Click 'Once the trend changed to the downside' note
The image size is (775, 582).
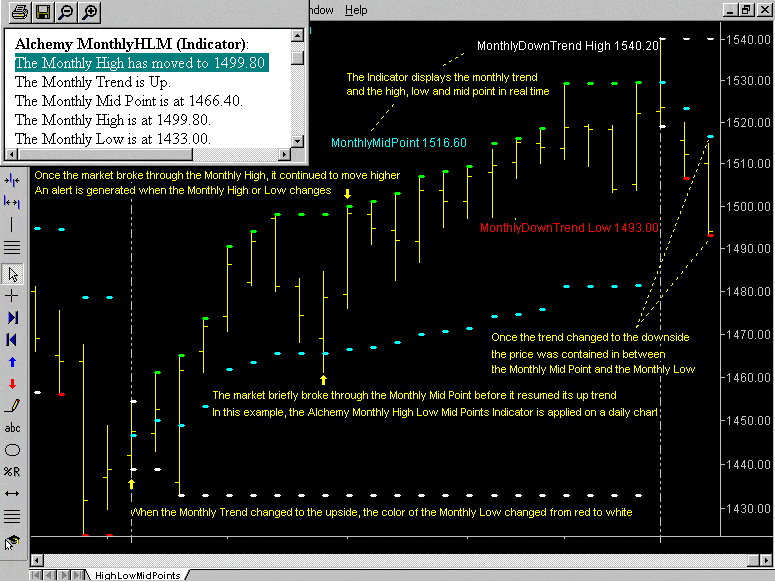(x=590, y=337)
